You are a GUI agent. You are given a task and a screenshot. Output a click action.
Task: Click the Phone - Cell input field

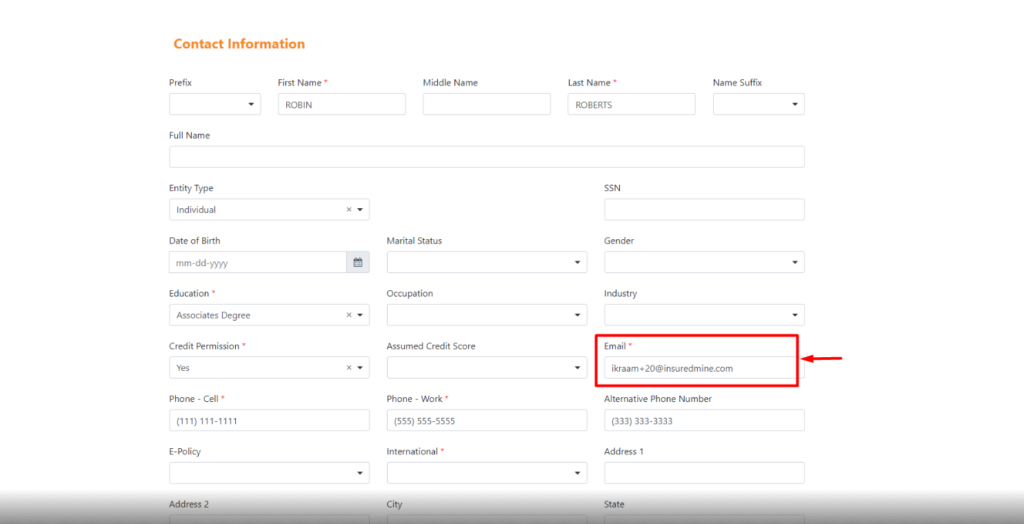[x=269, y=421]
